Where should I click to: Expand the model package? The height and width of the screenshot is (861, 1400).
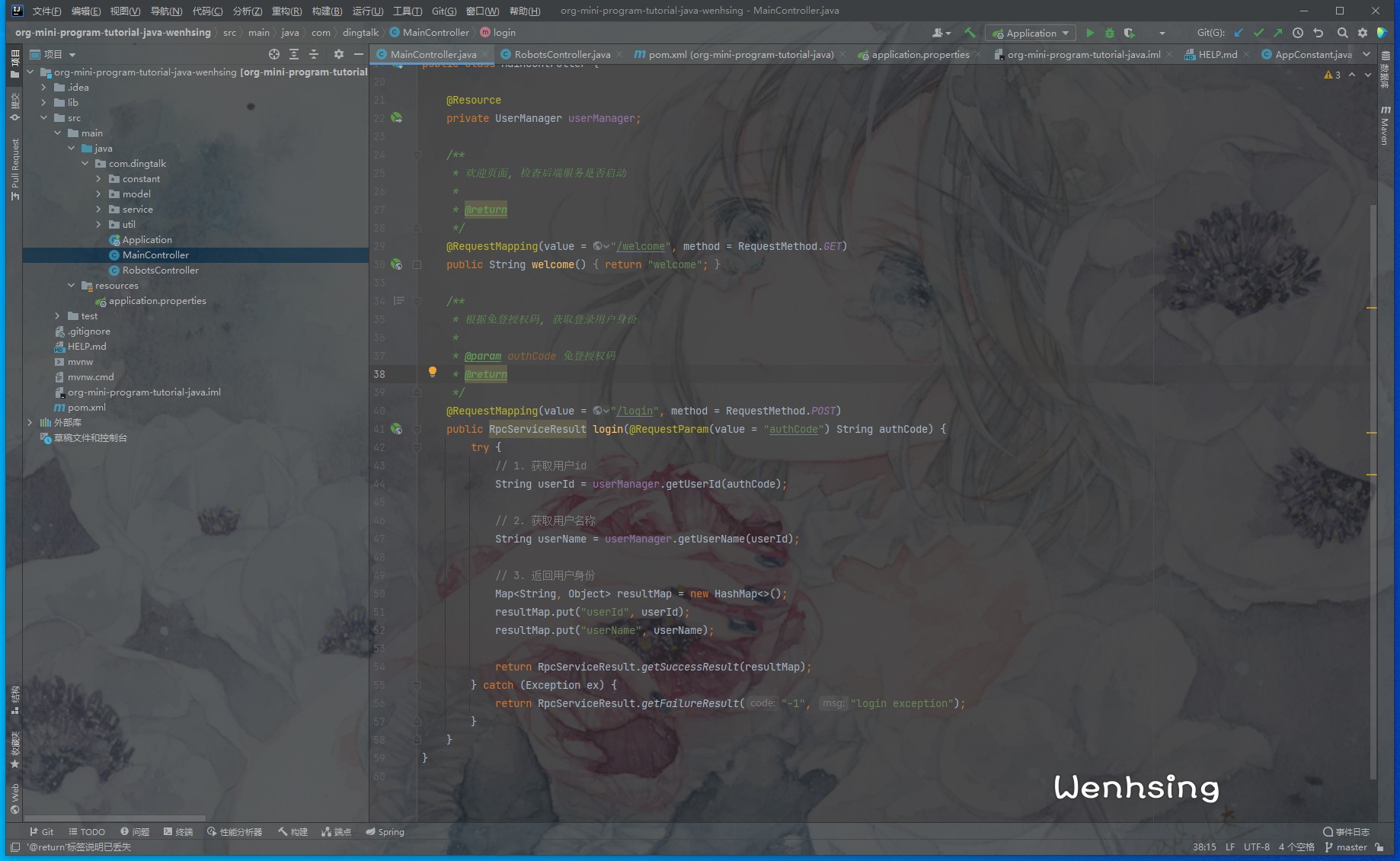pyautogui.click(x=98, y=194)
